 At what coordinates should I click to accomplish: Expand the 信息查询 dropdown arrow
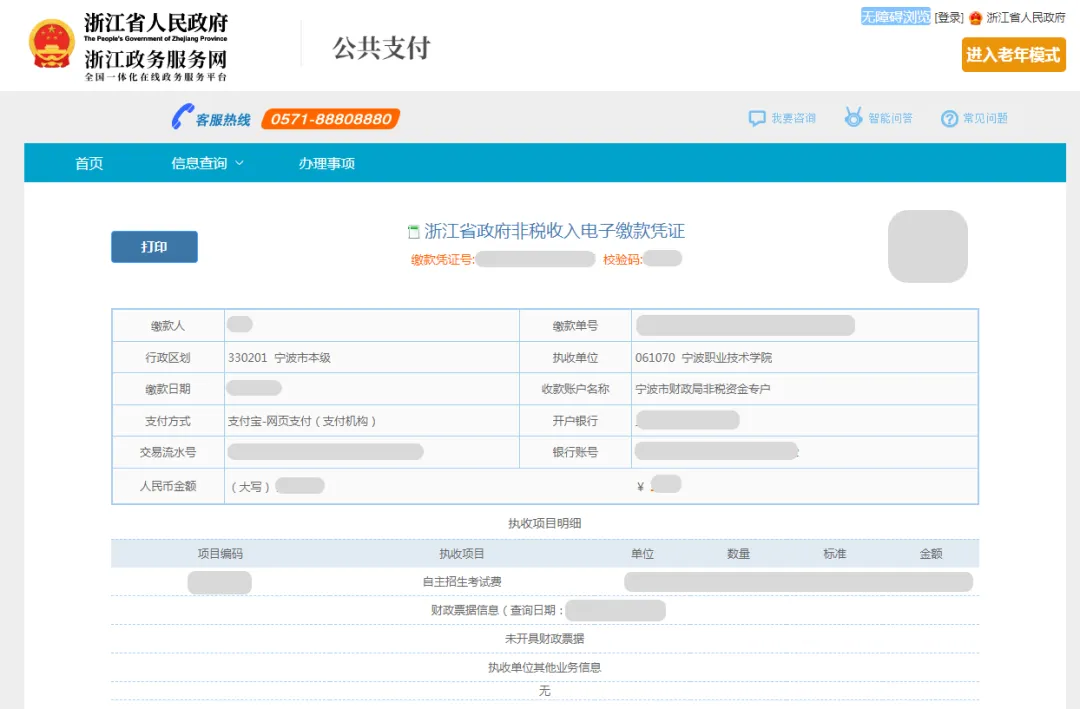pos(240,163)
